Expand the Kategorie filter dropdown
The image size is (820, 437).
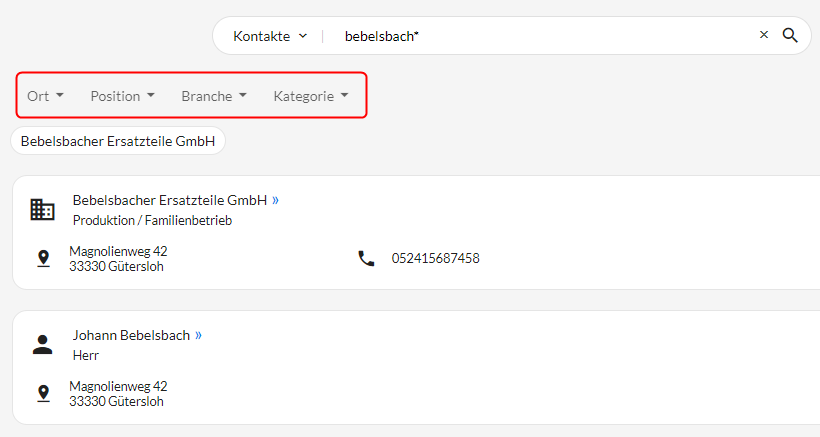[x=311, y=96]
